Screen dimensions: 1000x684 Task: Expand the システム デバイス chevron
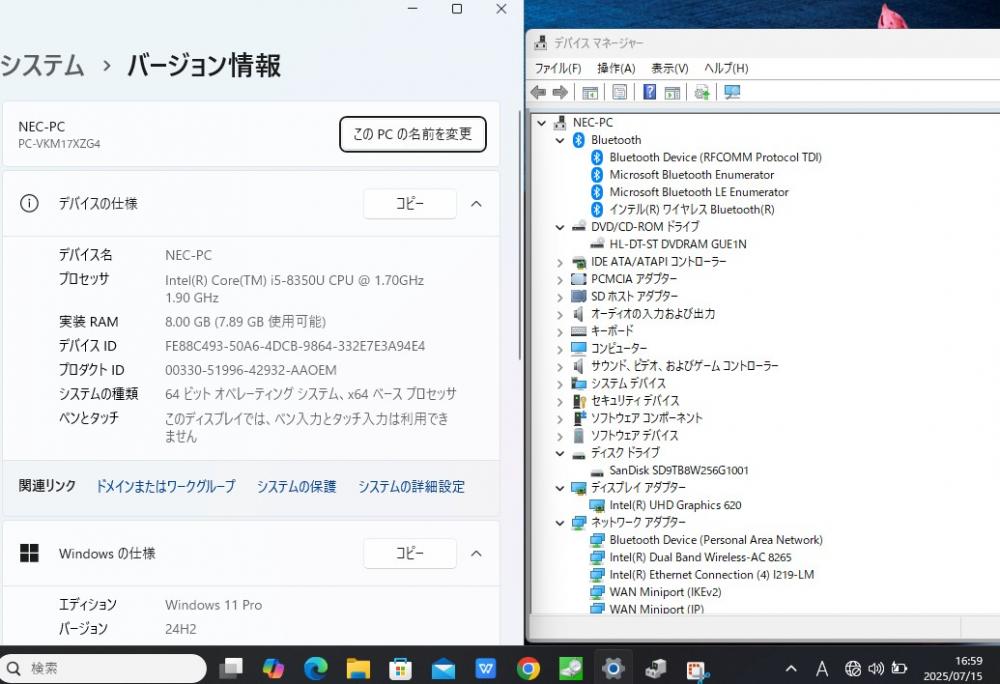(x=560, y=384)
